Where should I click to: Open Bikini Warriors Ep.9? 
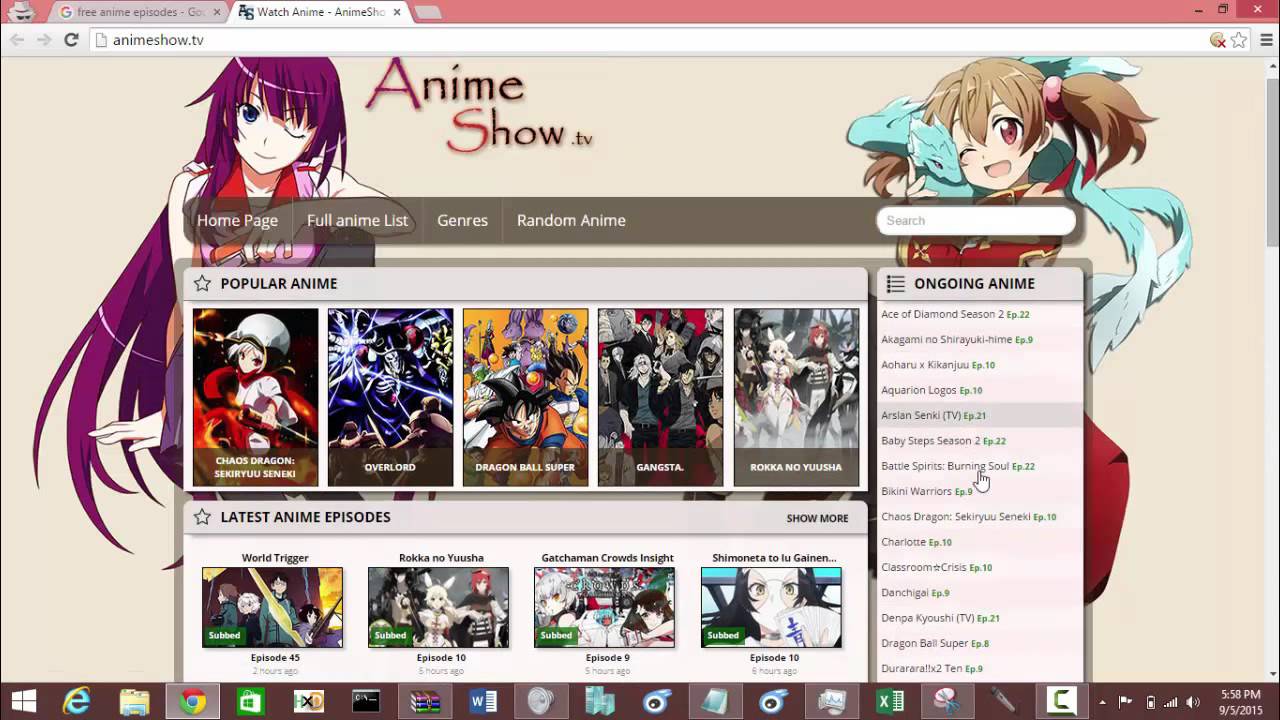pos(980,491)
